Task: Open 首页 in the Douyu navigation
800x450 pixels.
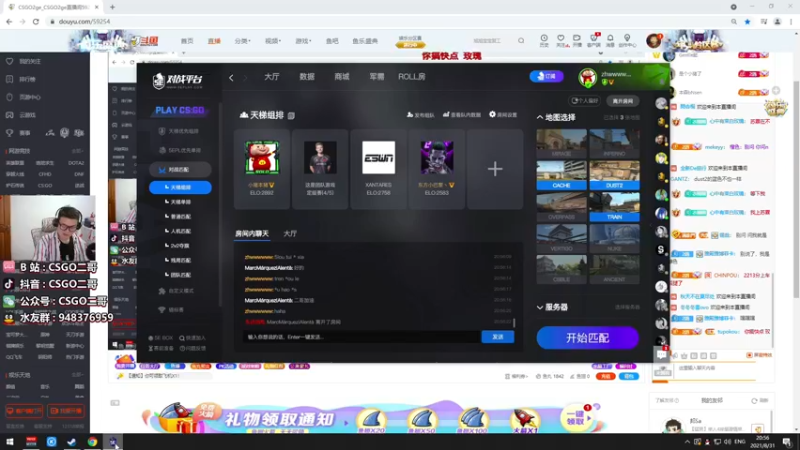Action: coord(187,41)
